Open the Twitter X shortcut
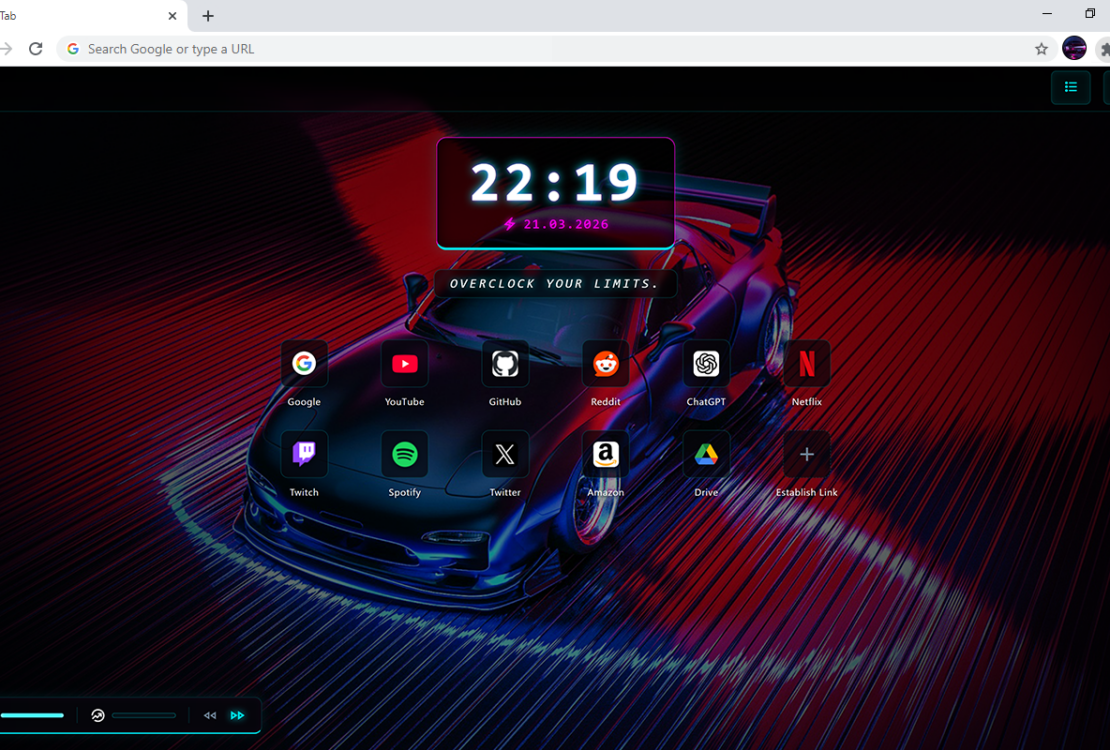 (x=505, y=455)
